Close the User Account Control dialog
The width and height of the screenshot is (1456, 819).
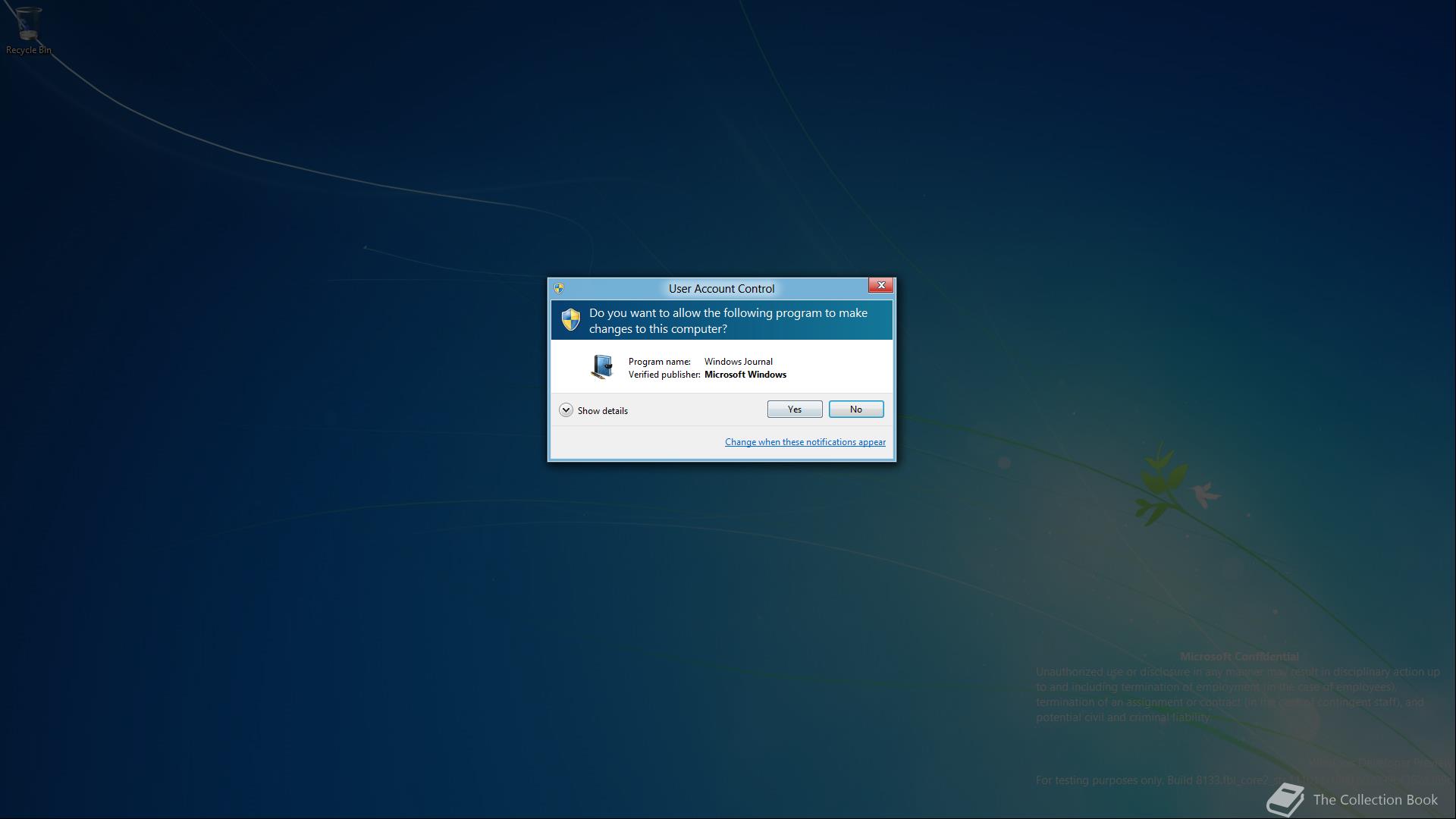click(x=880, y=286)
